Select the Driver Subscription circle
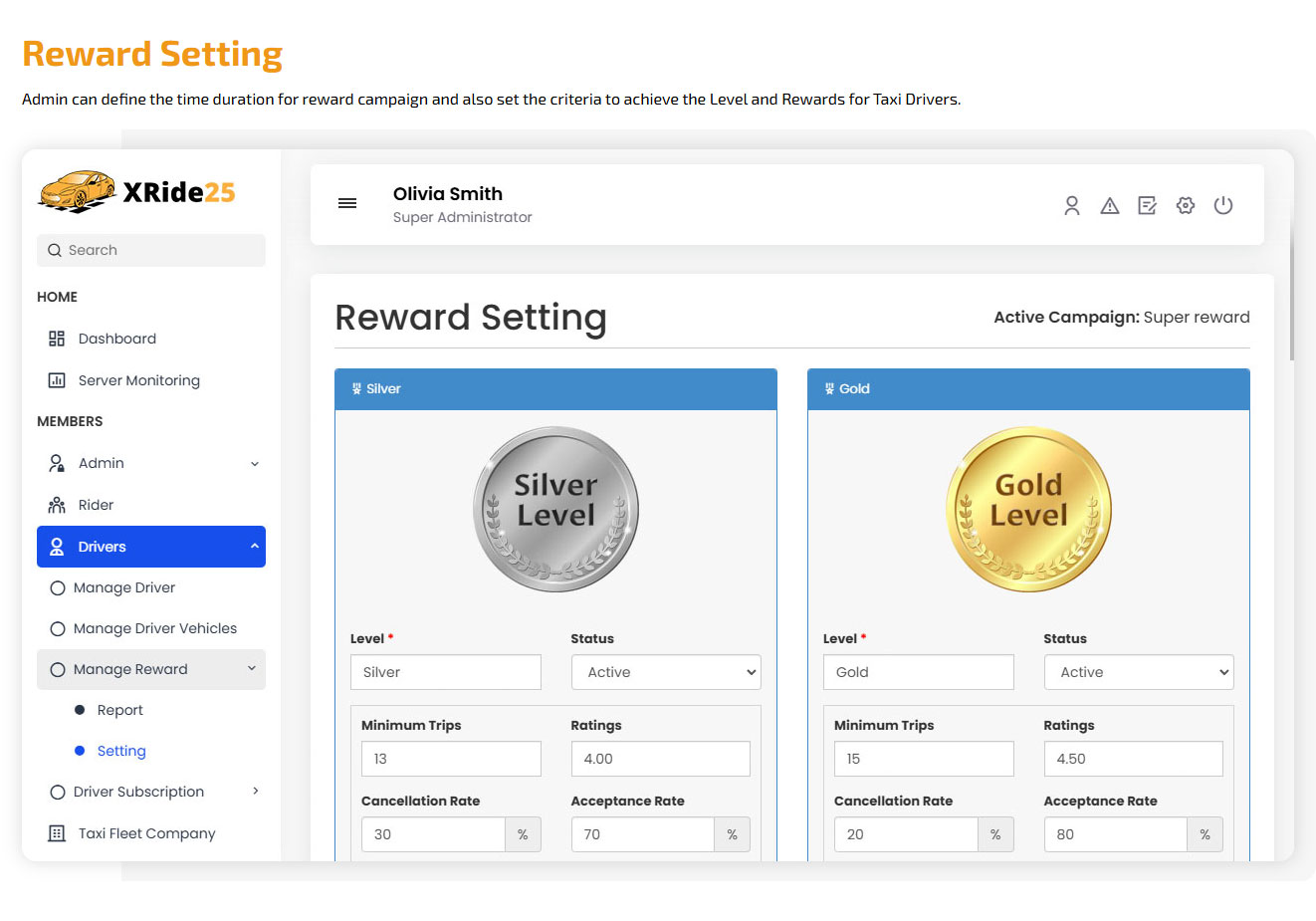The image size is (1316, 921). (58, 793)
